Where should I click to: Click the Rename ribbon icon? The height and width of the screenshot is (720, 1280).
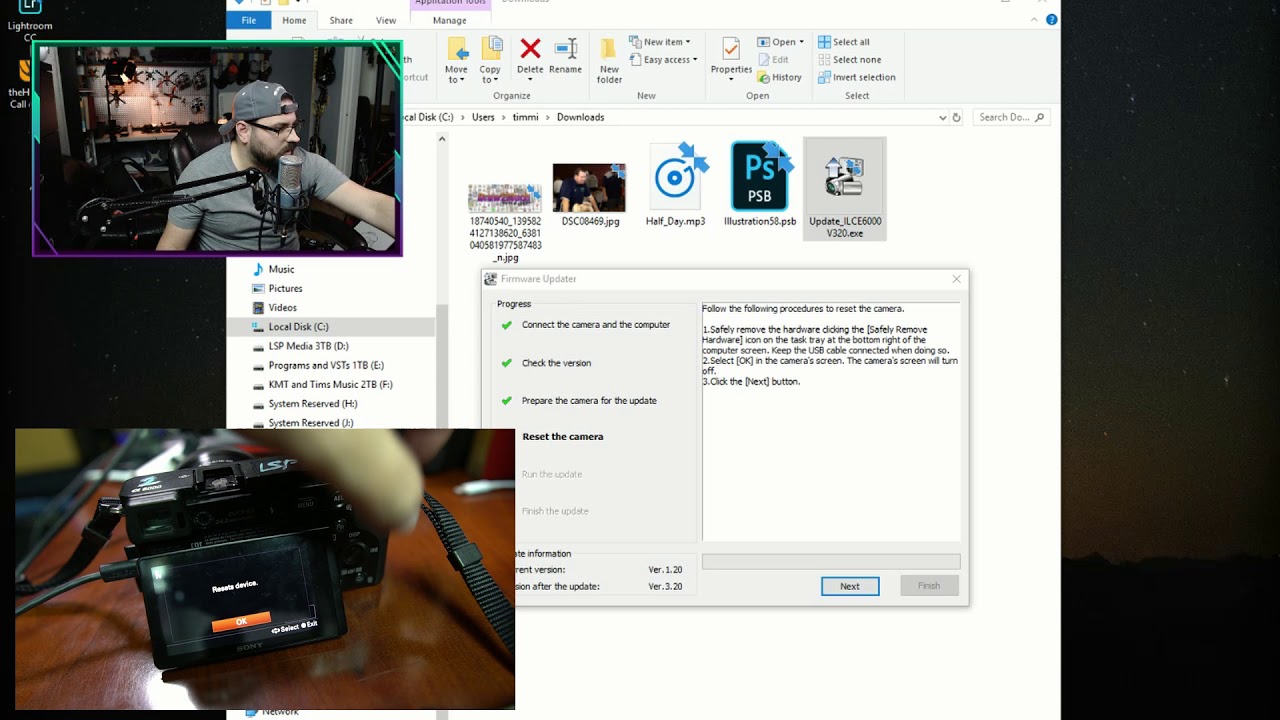[x=565, y=55]
